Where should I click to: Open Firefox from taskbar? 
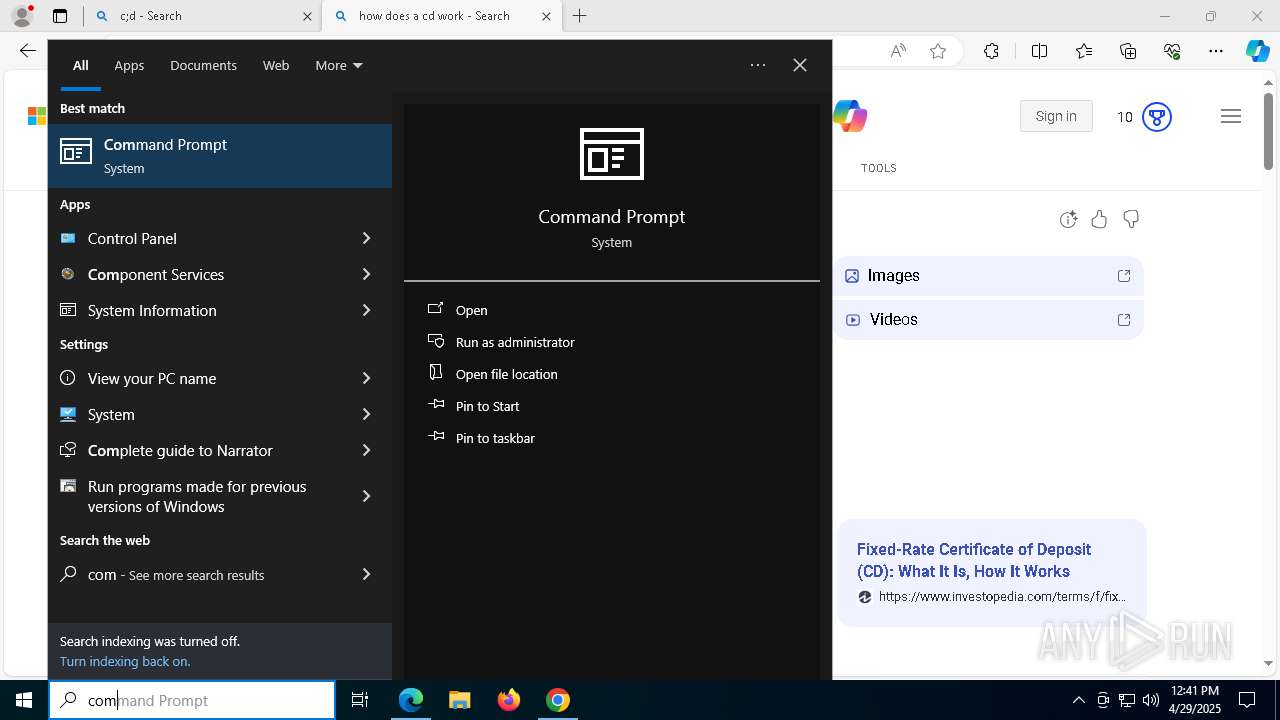tap(509, 700)
